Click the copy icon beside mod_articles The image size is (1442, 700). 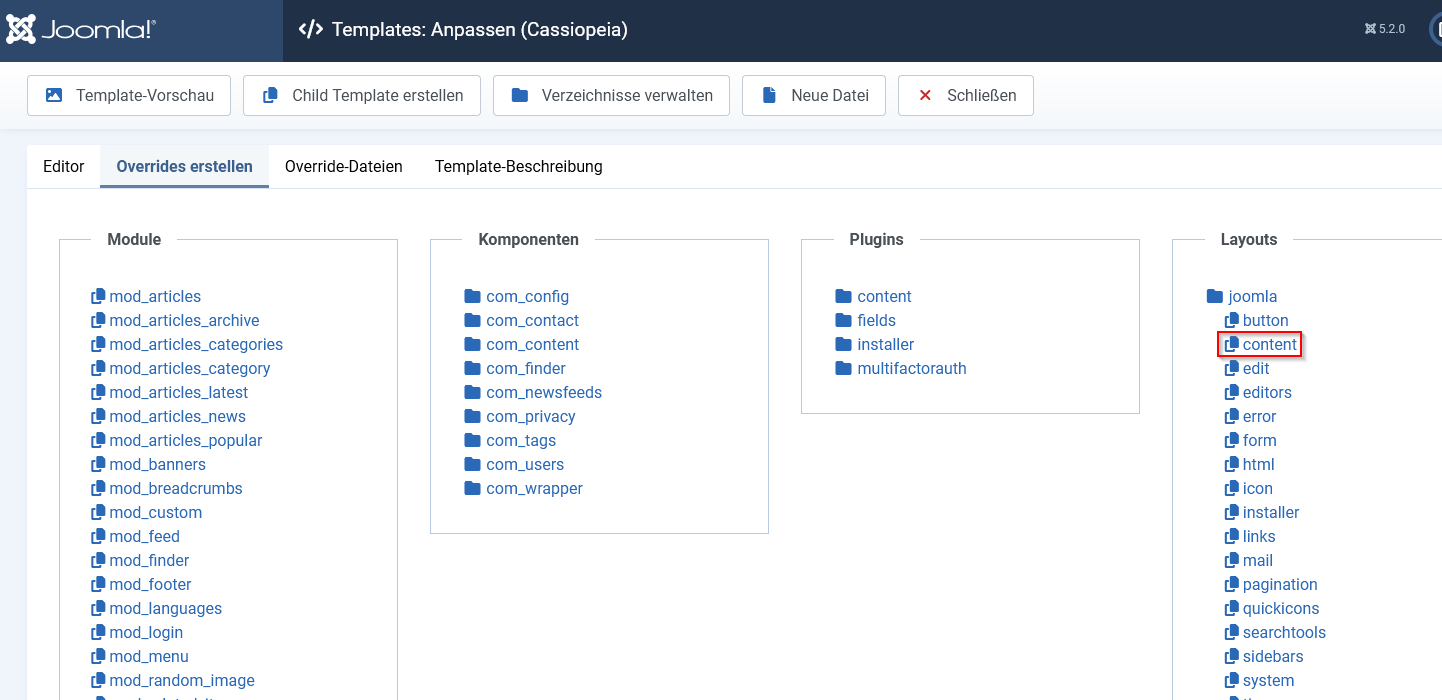tap(98, 296)
